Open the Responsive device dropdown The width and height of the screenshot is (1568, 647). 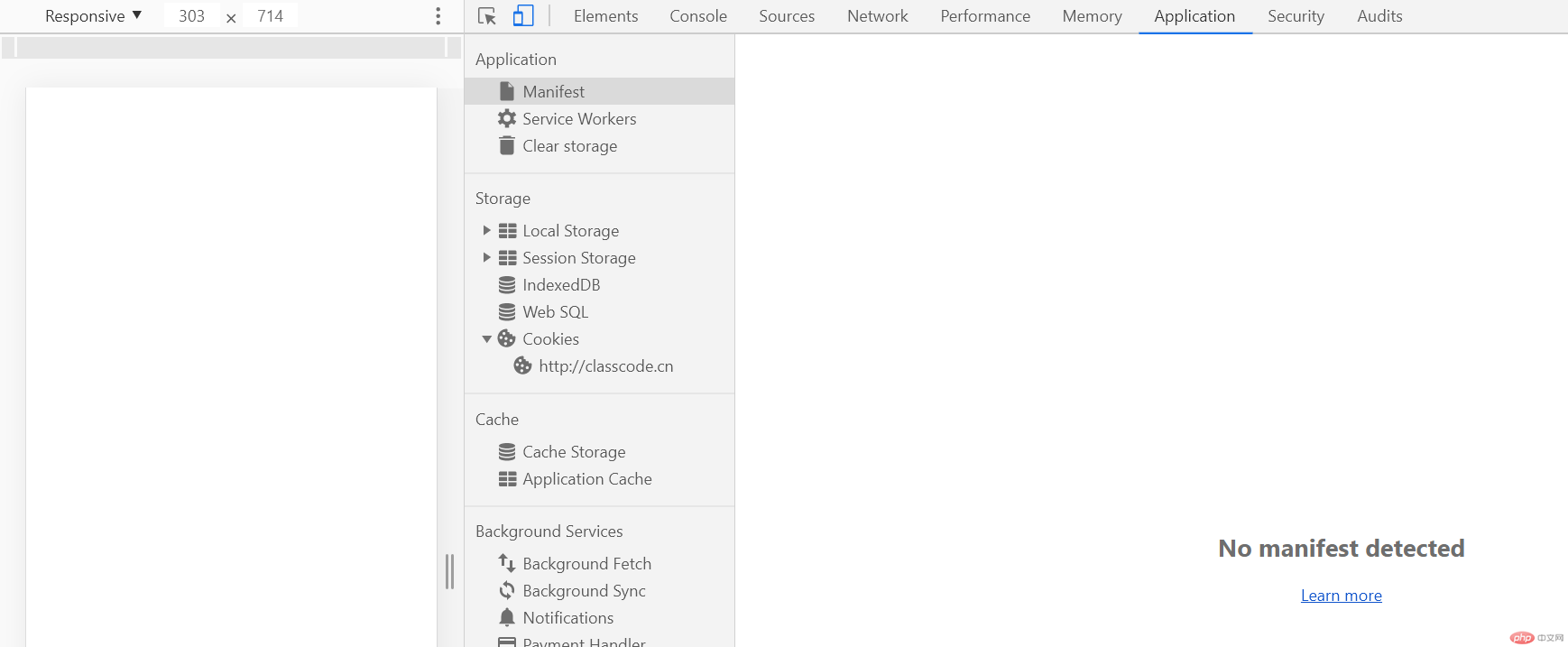coord(93,16)
